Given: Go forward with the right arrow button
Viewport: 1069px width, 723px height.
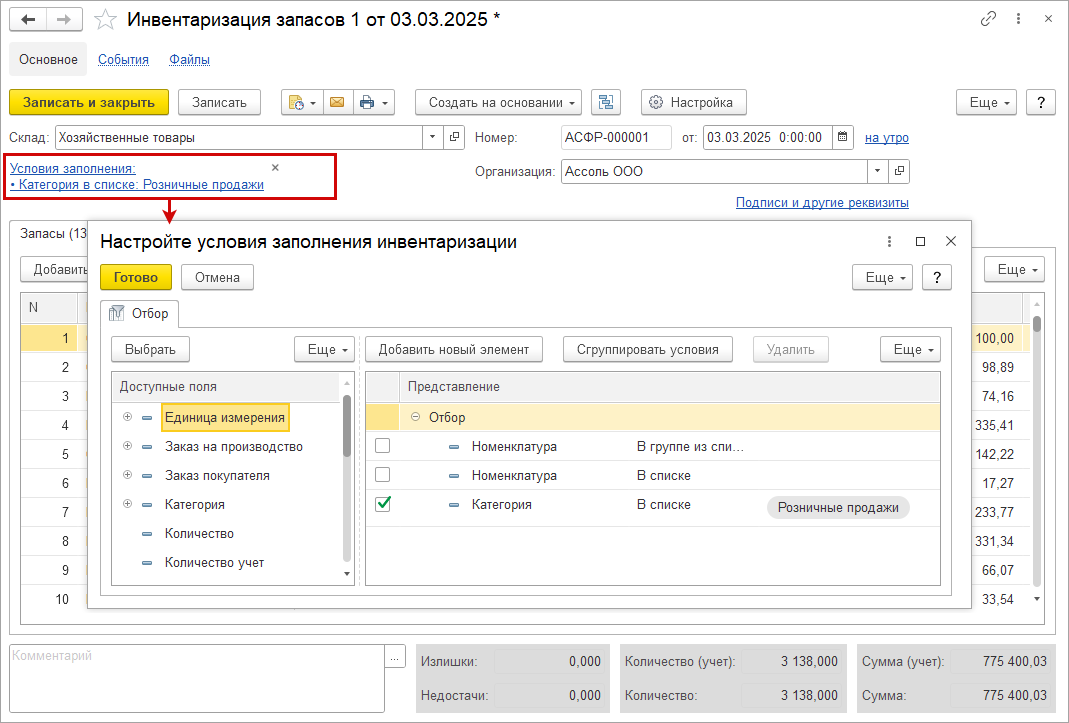Looking at the screenshot, I should (x=64, y=20).
